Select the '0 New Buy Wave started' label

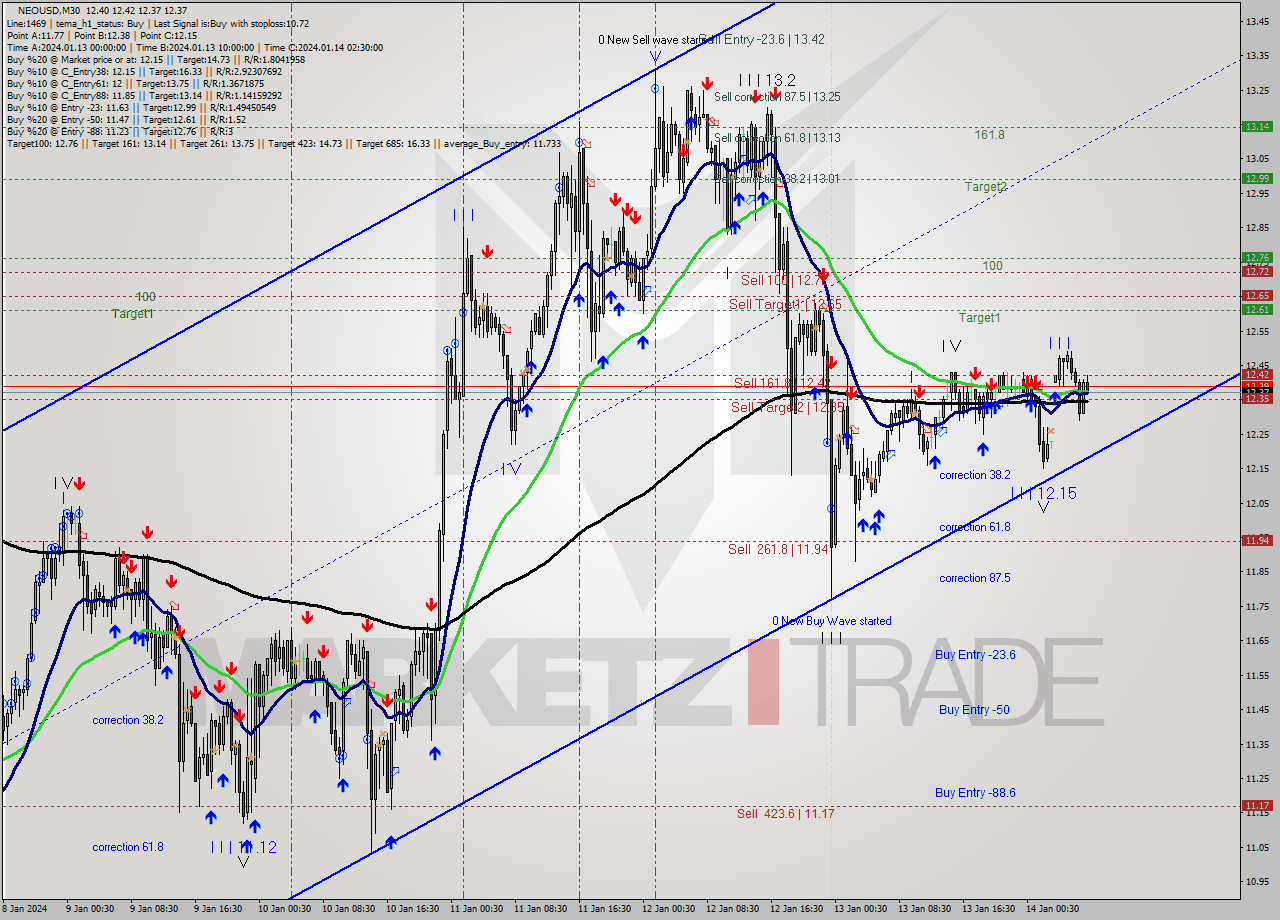click(x=831, y=621)
